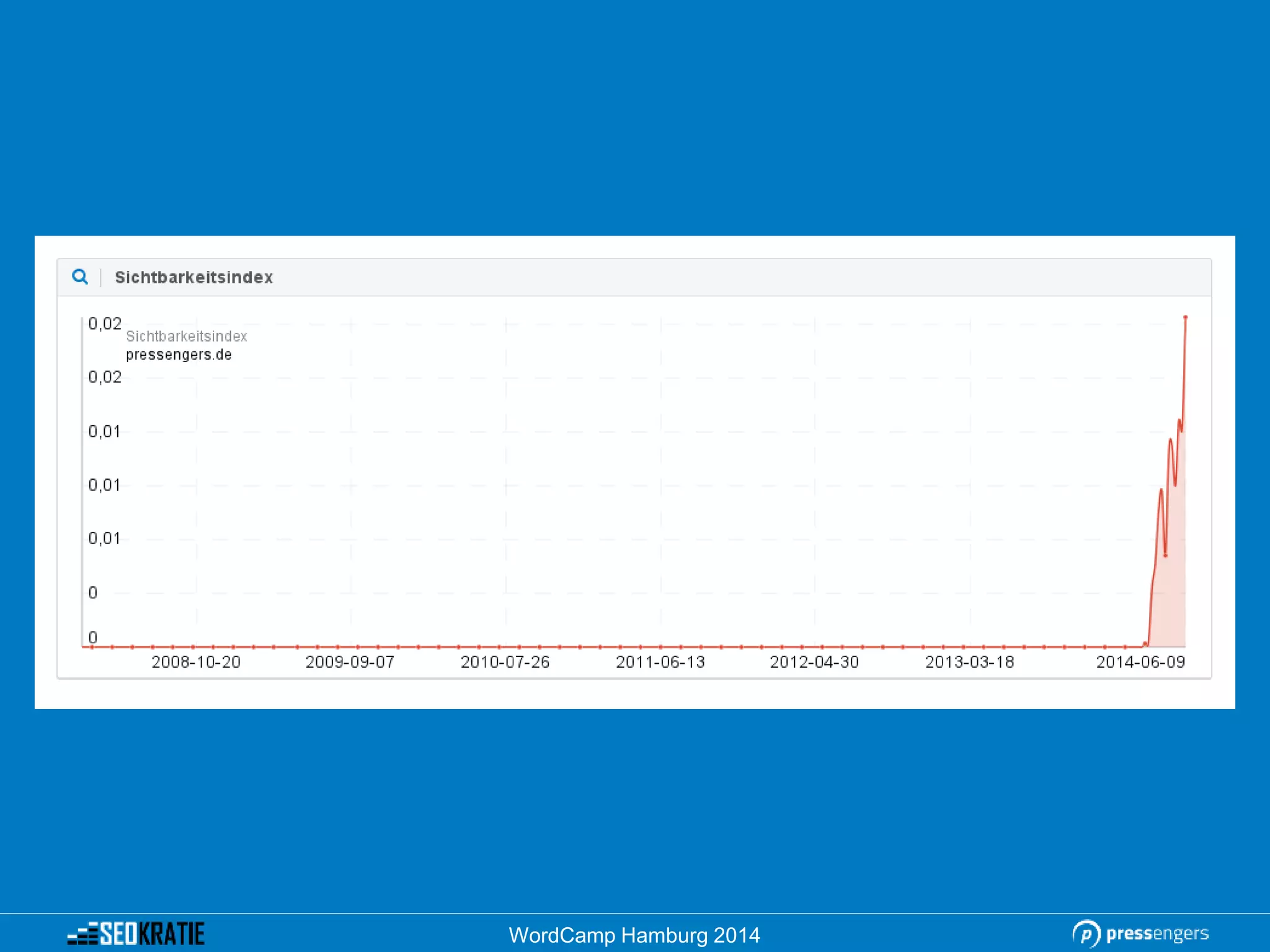Click the topmost 0,02 y-axis label
The height and width of the screenshot is (952, 1270).
[x=105, y=324]
